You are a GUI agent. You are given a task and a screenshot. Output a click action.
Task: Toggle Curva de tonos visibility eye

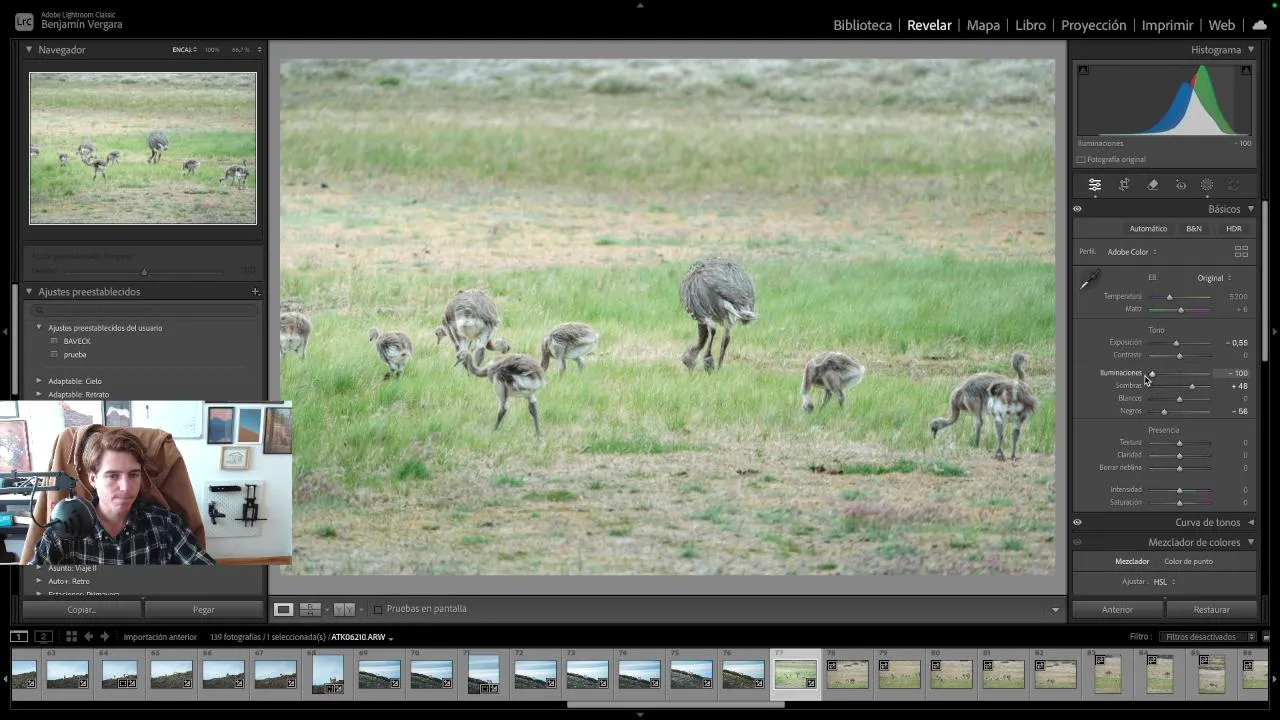[x=1077, y=522]
